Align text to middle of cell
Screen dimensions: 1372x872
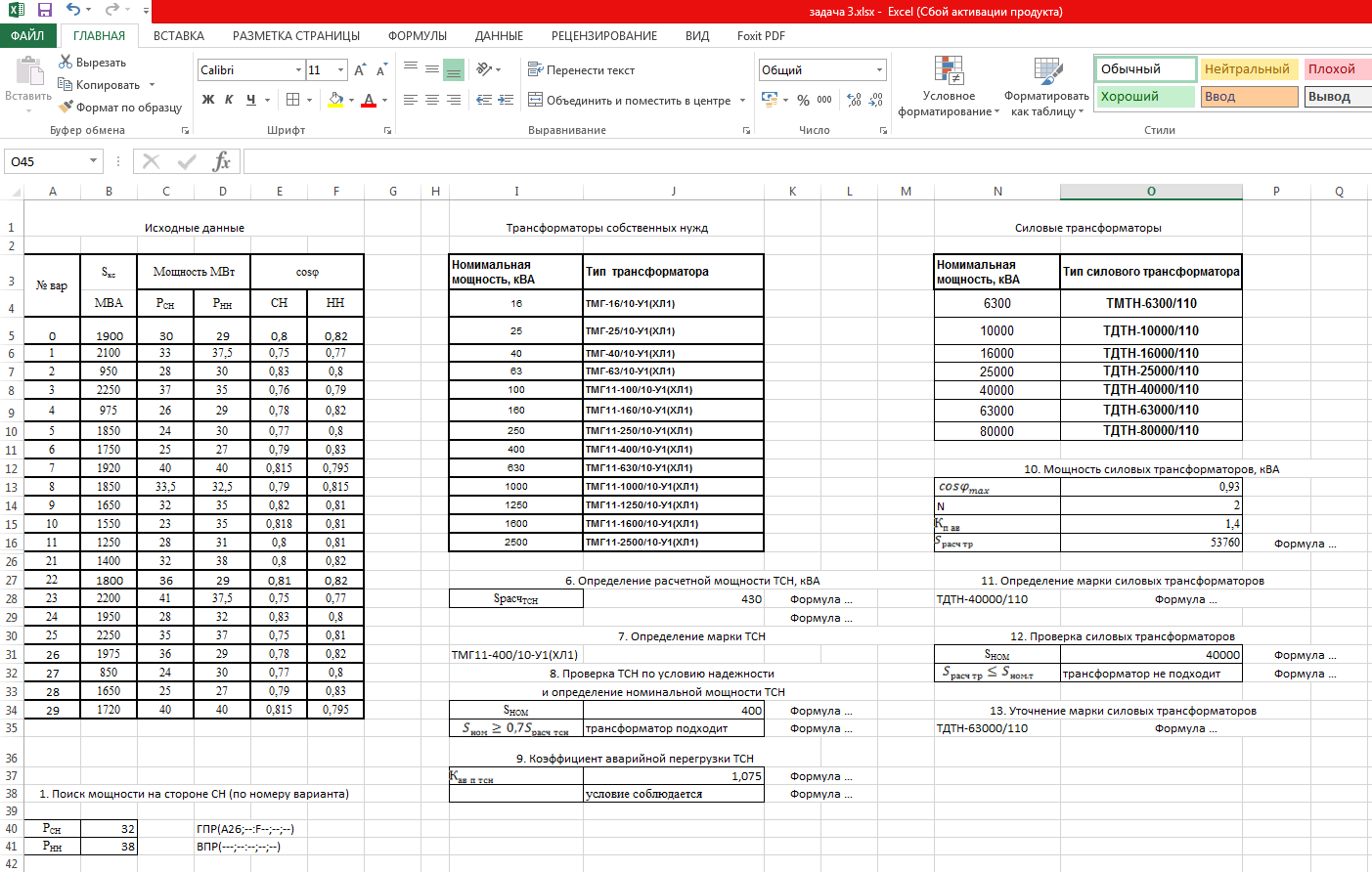pyautogui.click(x=431, y=69)
